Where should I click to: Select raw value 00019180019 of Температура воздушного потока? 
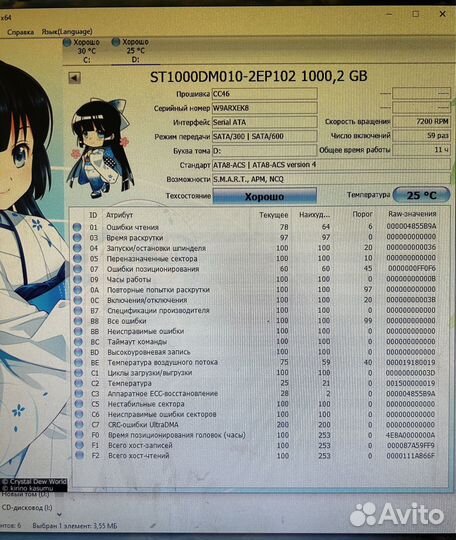point(411,362)
